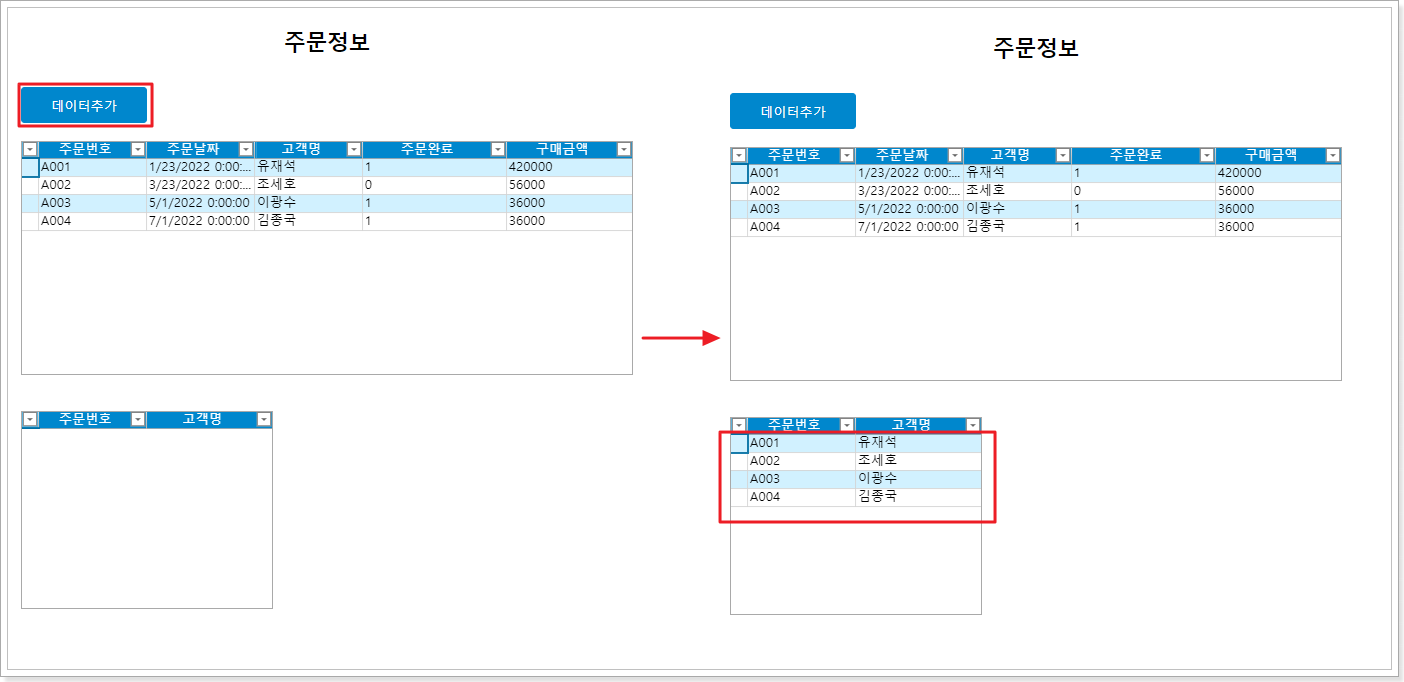Select cell A001 in left upper table
Viewport: 1404px width, 682px height.
[92, 168]
